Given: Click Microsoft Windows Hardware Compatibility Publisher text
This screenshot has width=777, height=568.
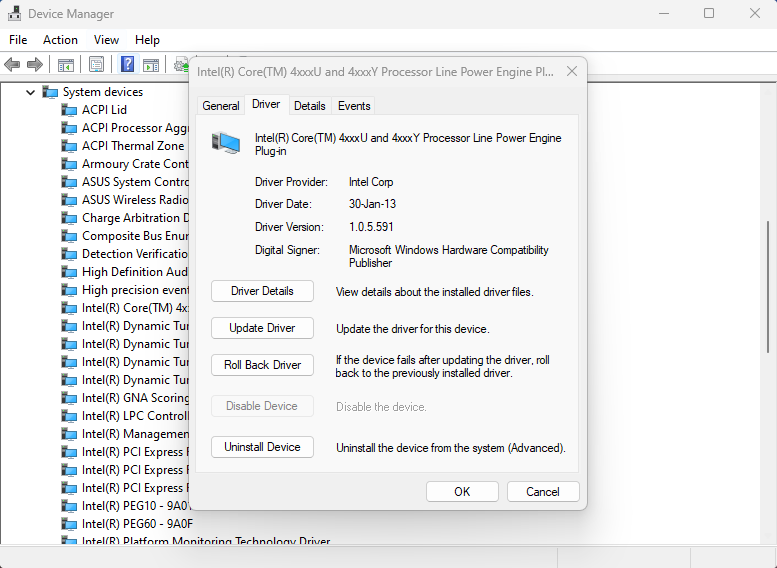Looking at the screenshot, I should (448, 256).
